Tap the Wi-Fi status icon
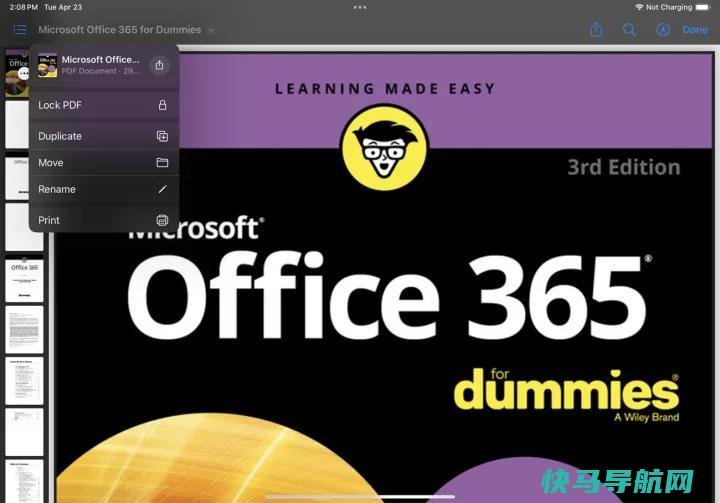This screenshot has width=720, height=503. [639, 7]
